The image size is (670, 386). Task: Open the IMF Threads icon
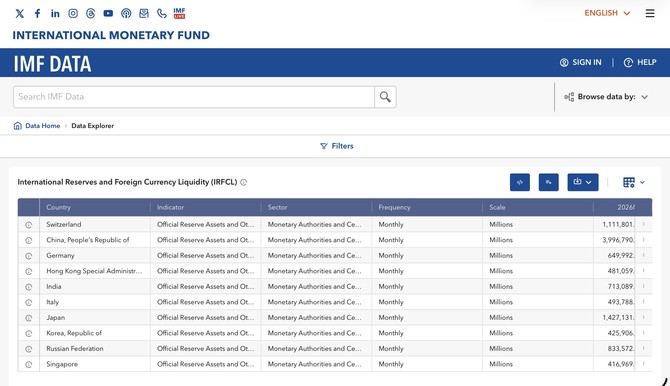pos(91,13)
